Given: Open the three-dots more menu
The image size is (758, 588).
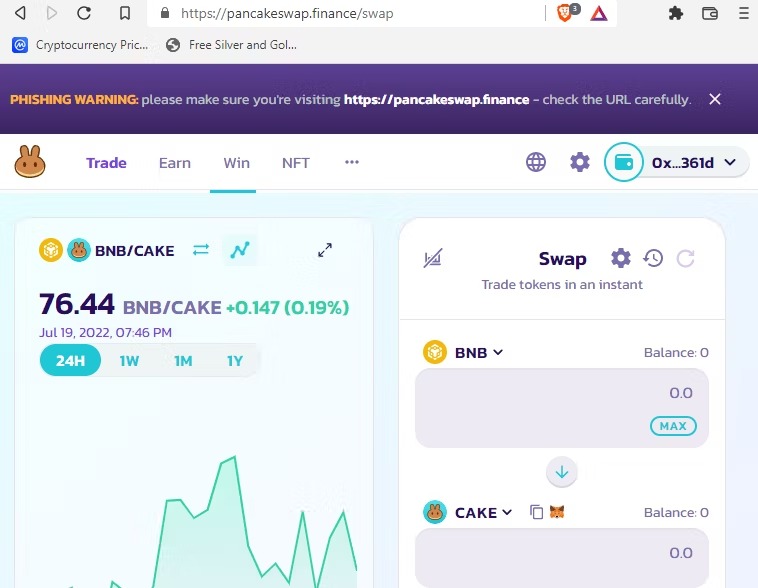Looking at the screenshot, I should pos(351,162).
